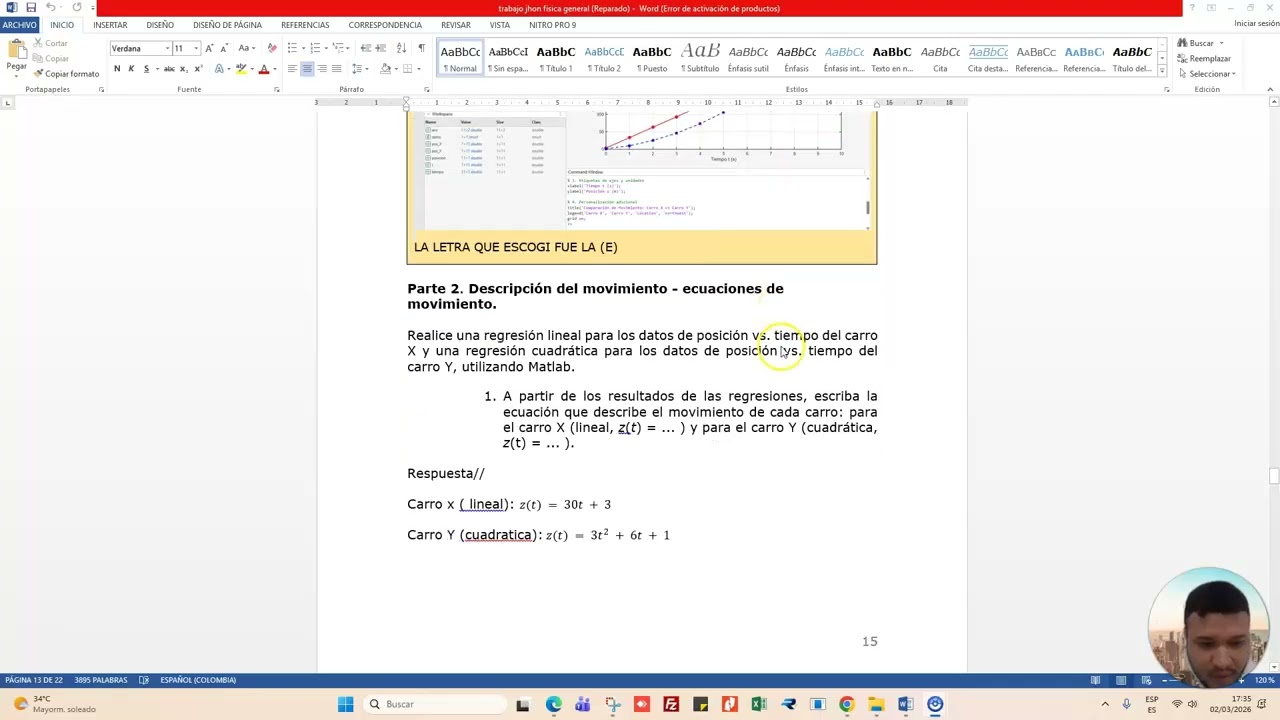Apply the yellow text highlight color
Image resolution: width=1280 pixels, height=720 pixels.
tap(240, 69)
